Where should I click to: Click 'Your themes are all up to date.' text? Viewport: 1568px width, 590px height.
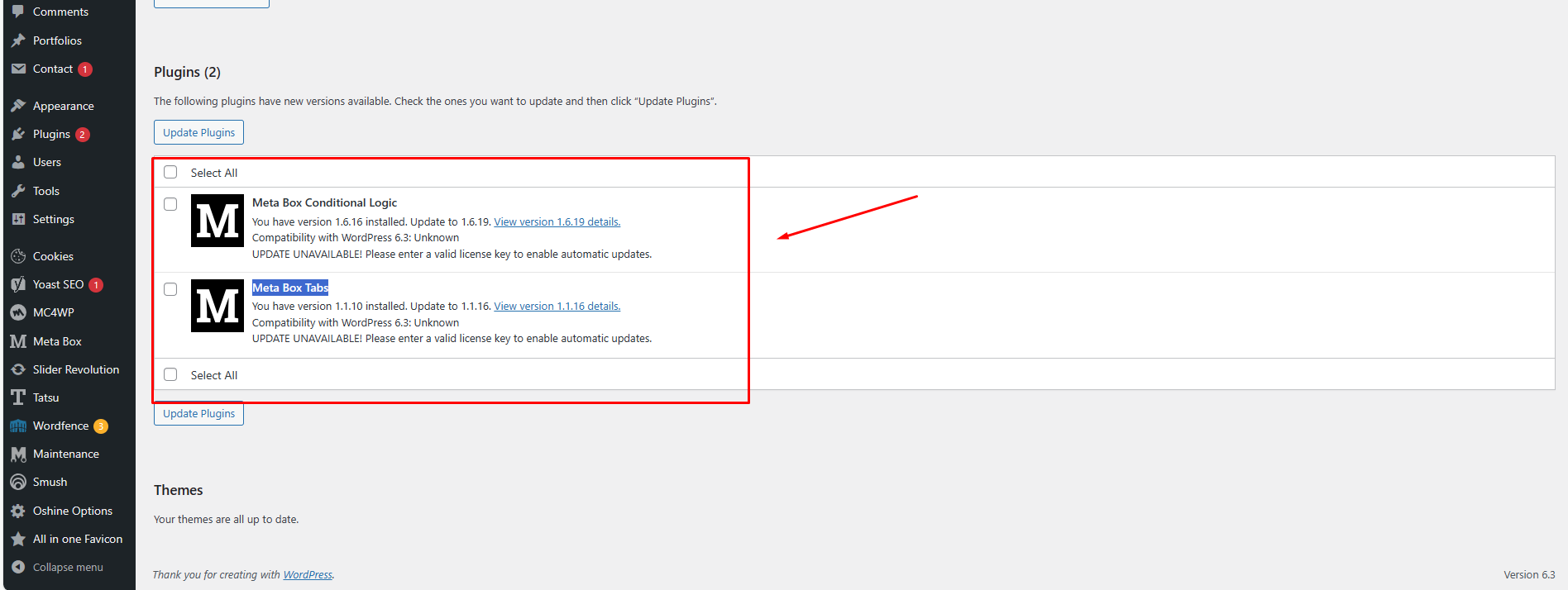click(226, 519)
